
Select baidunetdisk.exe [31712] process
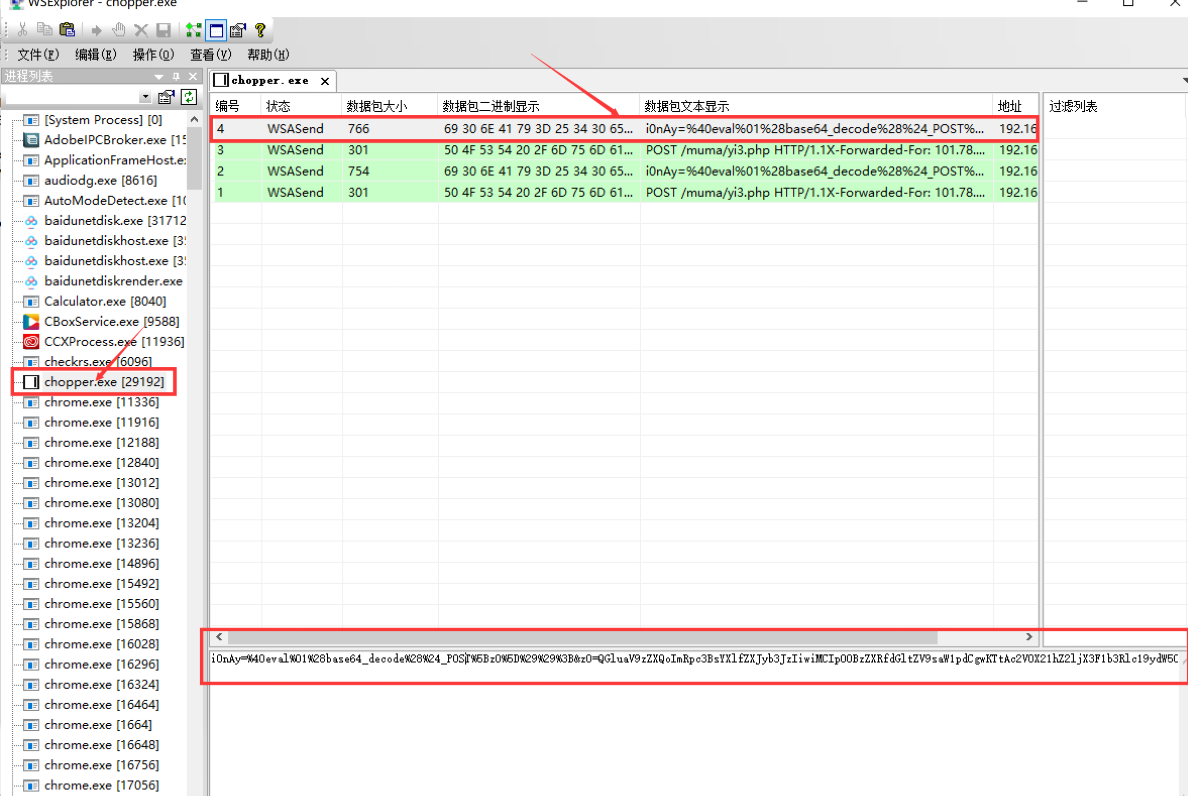(114, 220)
